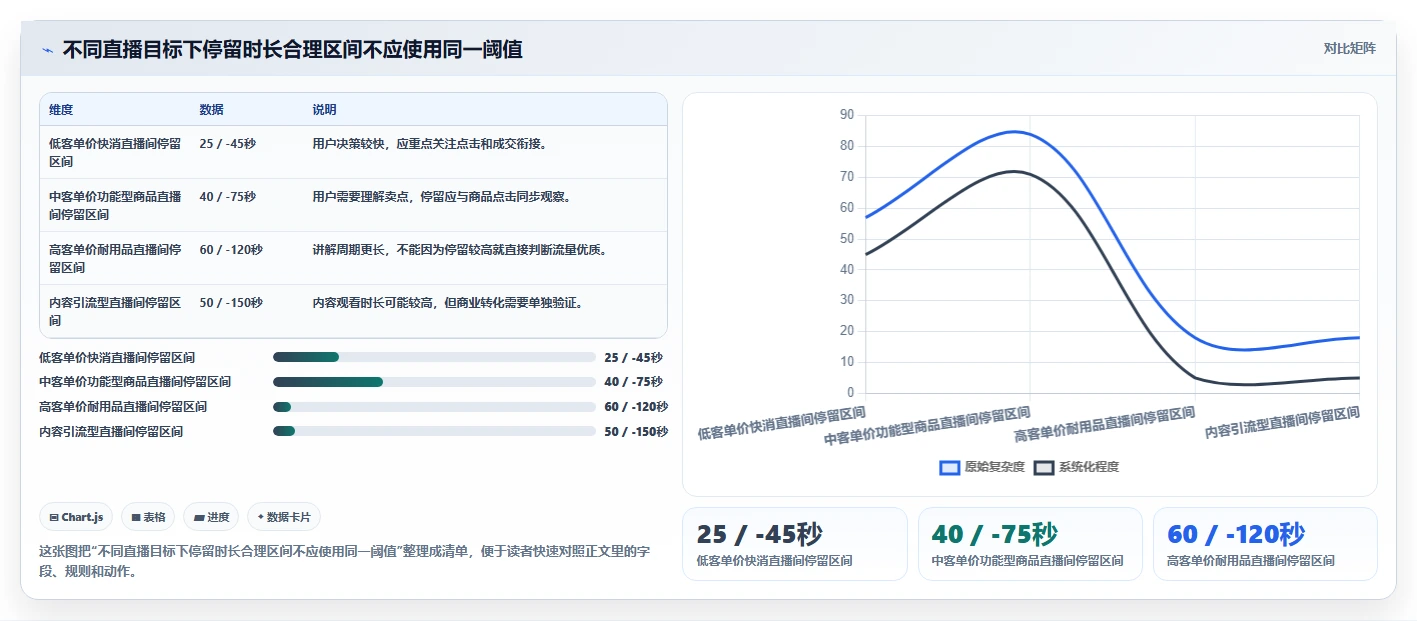This screenshot has height=621, width=1417.
Task: Click table row name 高客单价耐用品直播间停留区间
Action: click(115, 258)
